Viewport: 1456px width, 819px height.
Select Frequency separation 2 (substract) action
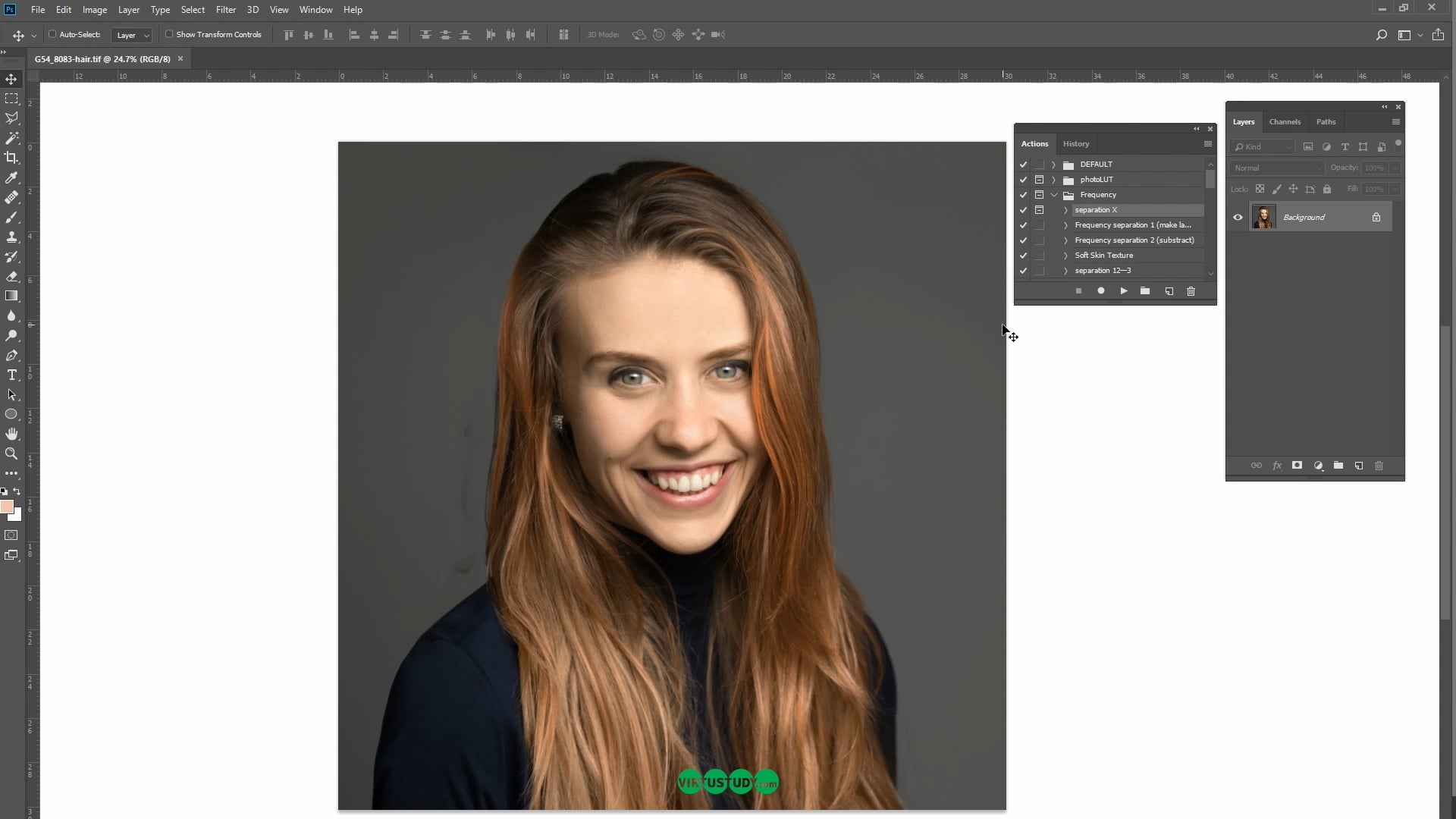(x=1134, y=240)
